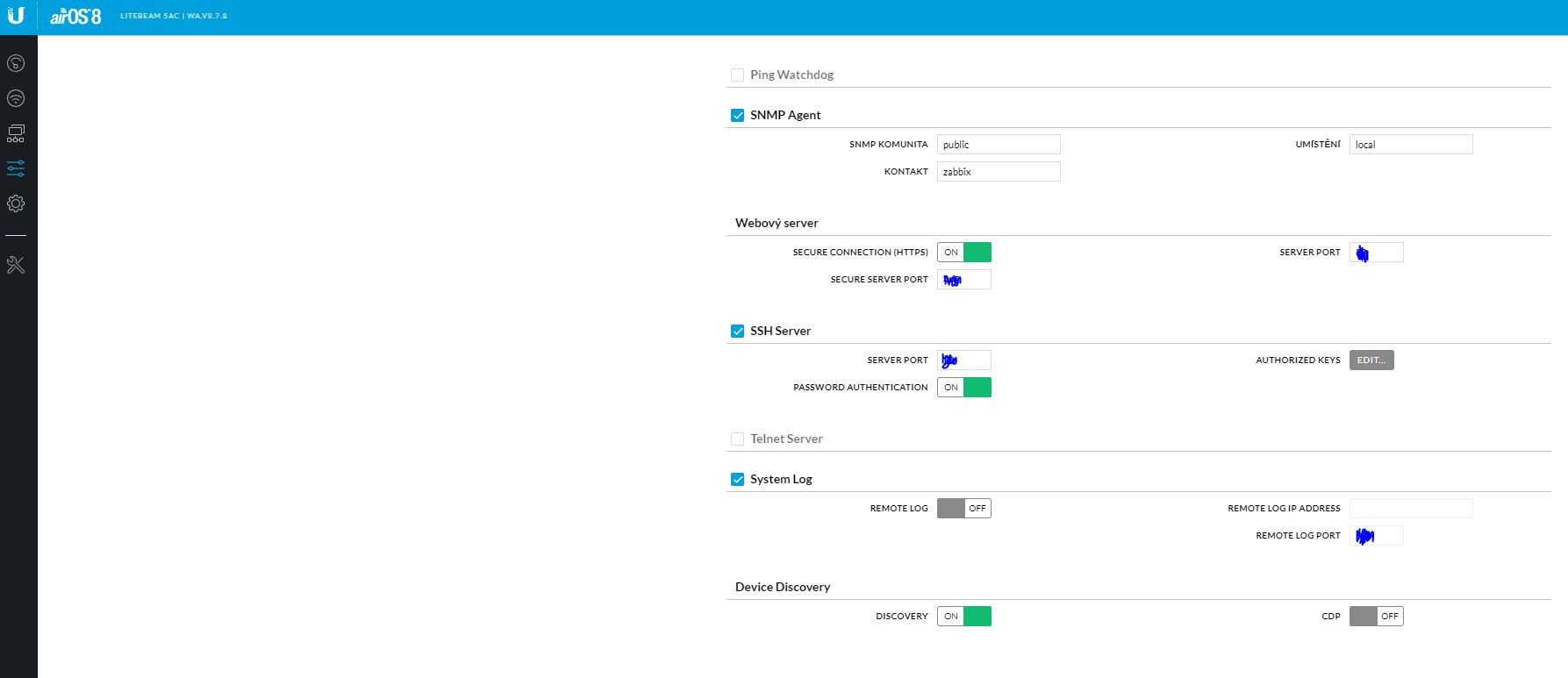Enable the Ping Watchdog checkbox
The image size is (1568, 678).
(x=738, y=75)
